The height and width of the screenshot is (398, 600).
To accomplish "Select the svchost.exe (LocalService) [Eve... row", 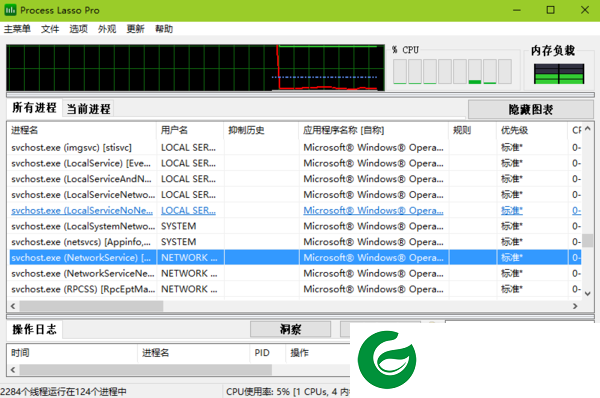I will pyautogui.click(x=295, y=163).
